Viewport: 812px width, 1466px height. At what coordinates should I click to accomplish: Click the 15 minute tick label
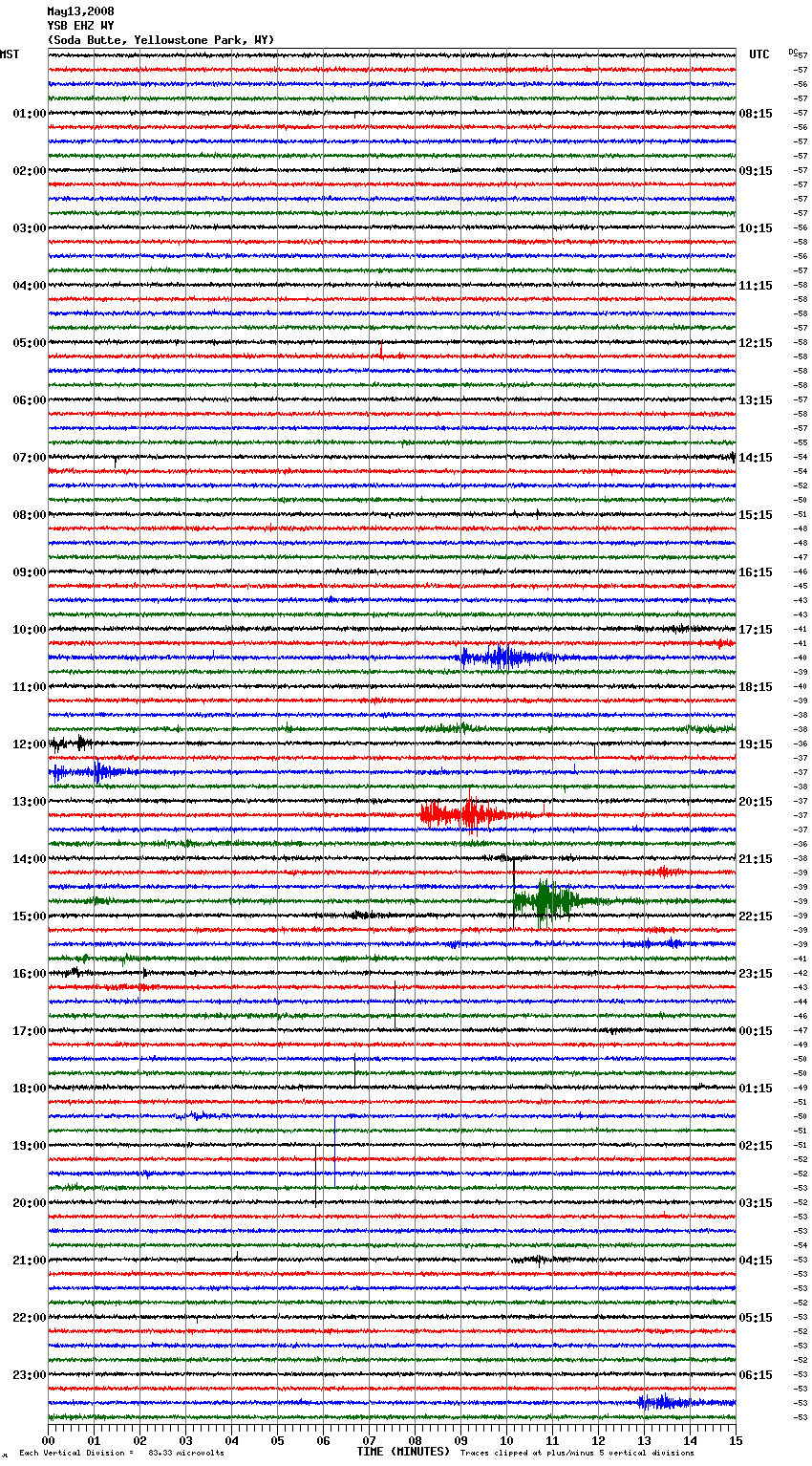[736, 1441]
